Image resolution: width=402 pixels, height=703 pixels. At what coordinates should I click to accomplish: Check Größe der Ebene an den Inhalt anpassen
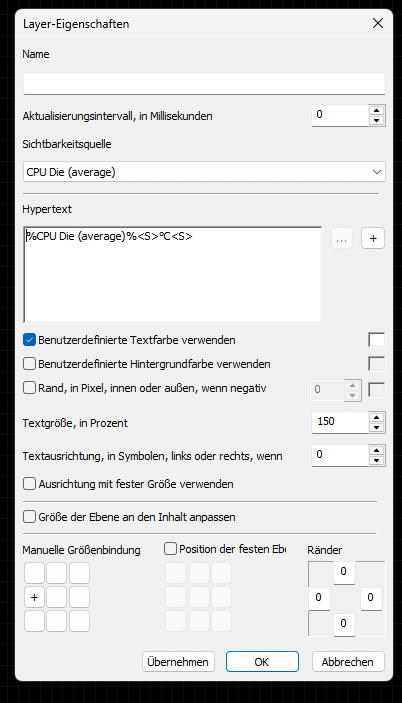tap(29, 516)
